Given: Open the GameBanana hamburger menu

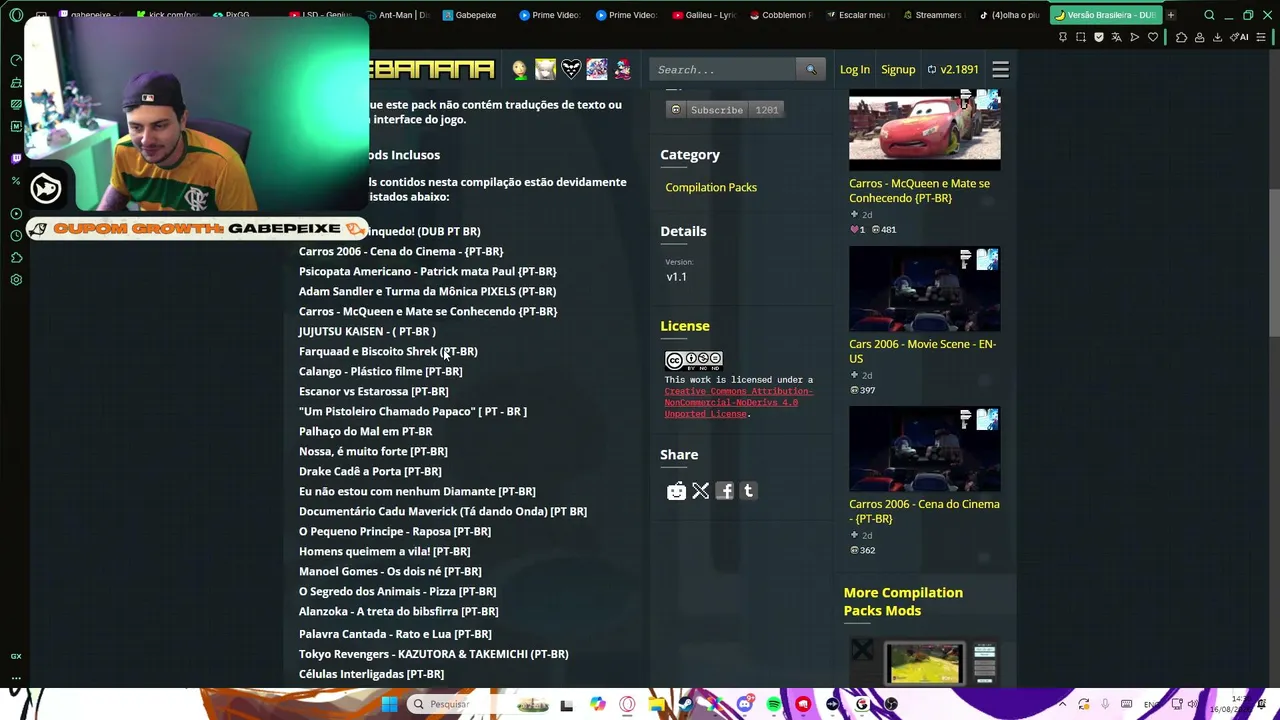Looking at the screenshot, I should click(1000, 70).
